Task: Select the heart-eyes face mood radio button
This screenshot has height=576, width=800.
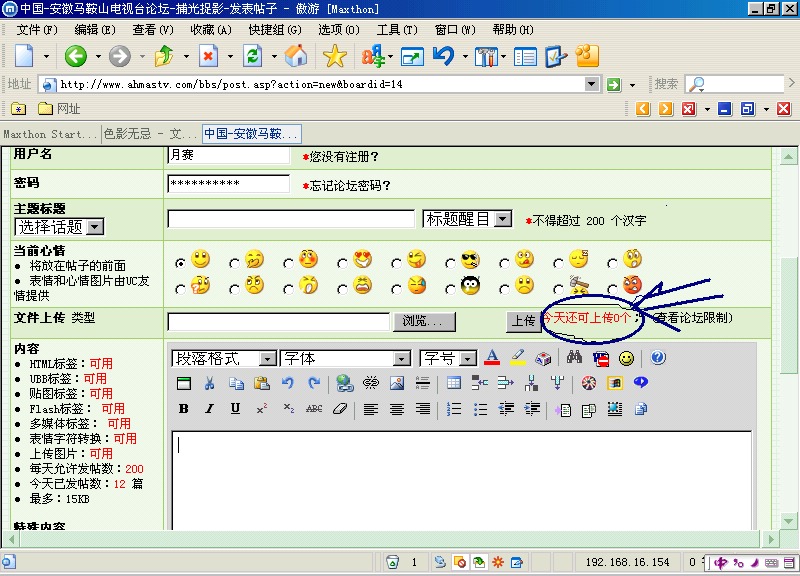Action: coord(343,263)
